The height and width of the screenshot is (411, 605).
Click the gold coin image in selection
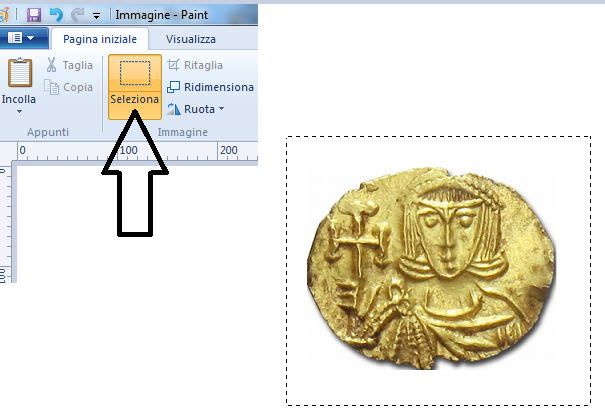pyautogui.click(x=431, y=268)
